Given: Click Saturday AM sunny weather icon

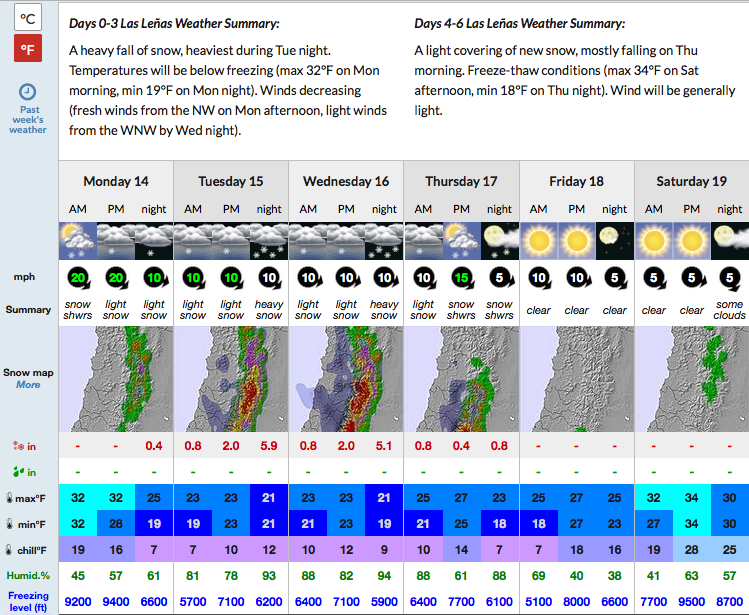Looking at the screenshot, I should click(654, 241).
